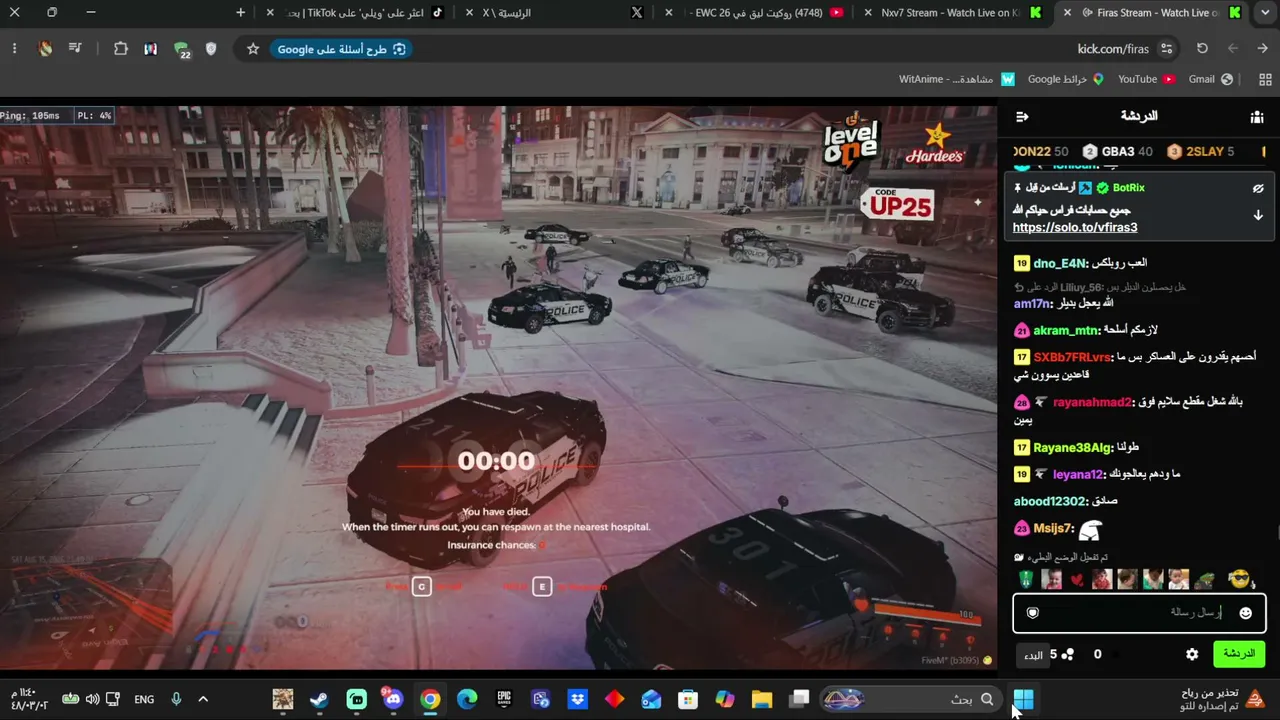This screenshot has height=720, width=1280.
Task: Open site information icon in address bar
Action: pyautogui.click(x=1166, y=49)
